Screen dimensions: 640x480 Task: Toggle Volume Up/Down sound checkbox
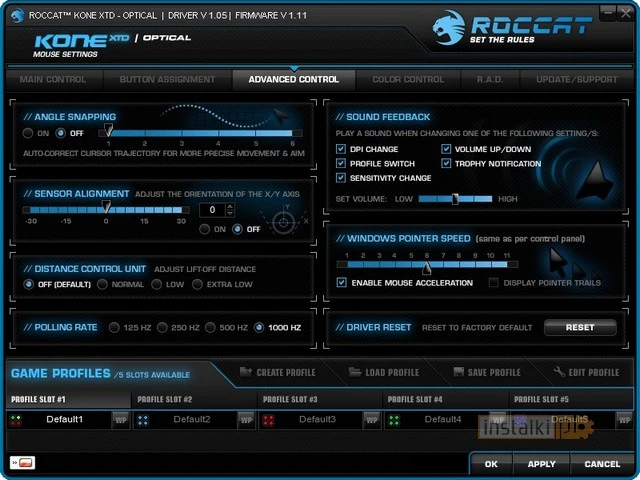(446, 149)
